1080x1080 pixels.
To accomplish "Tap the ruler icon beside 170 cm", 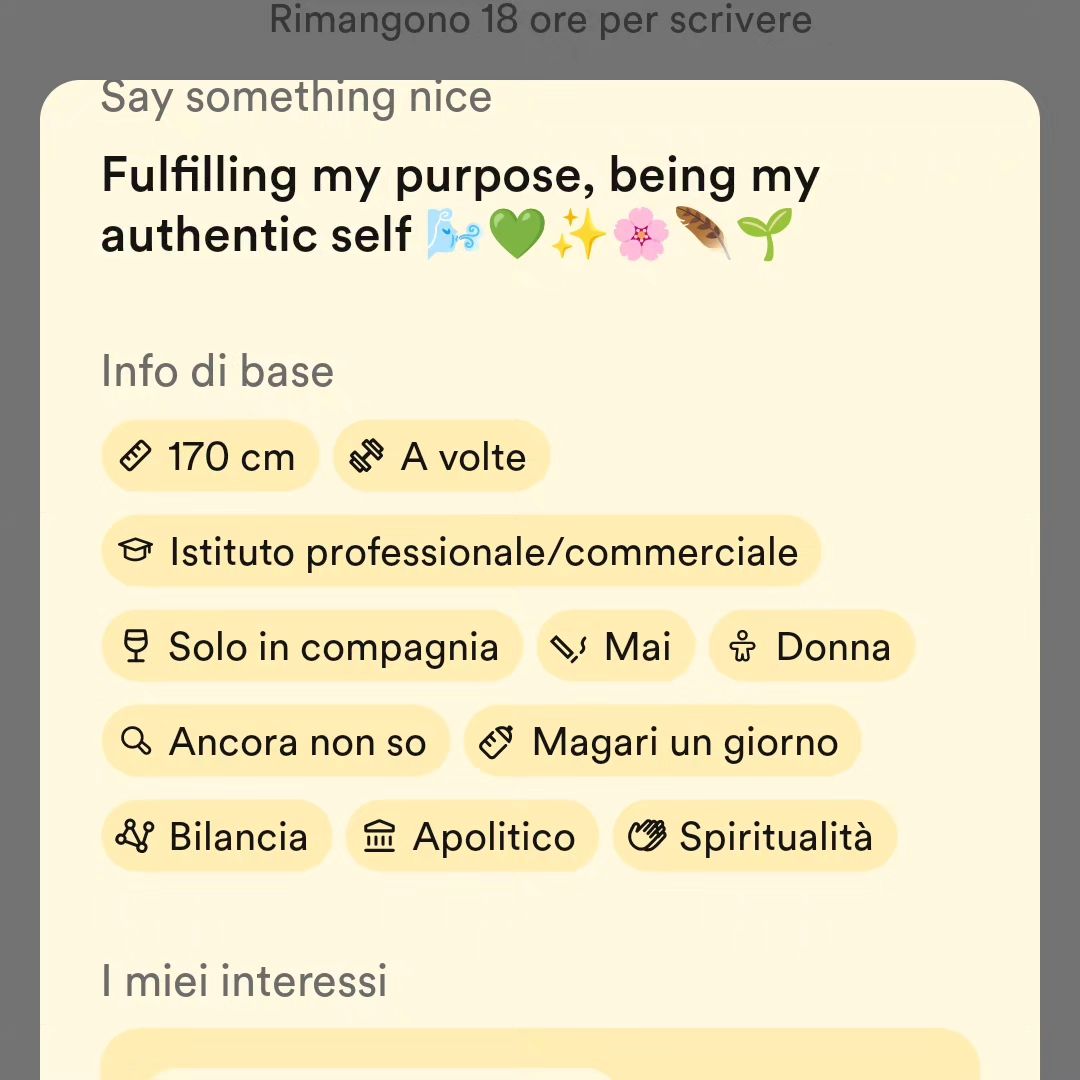I will 135,456.
